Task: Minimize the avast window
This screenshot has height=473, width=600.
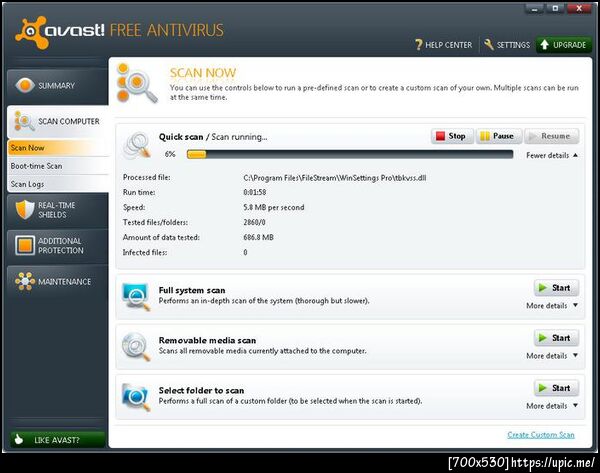Action: (535, 8)
